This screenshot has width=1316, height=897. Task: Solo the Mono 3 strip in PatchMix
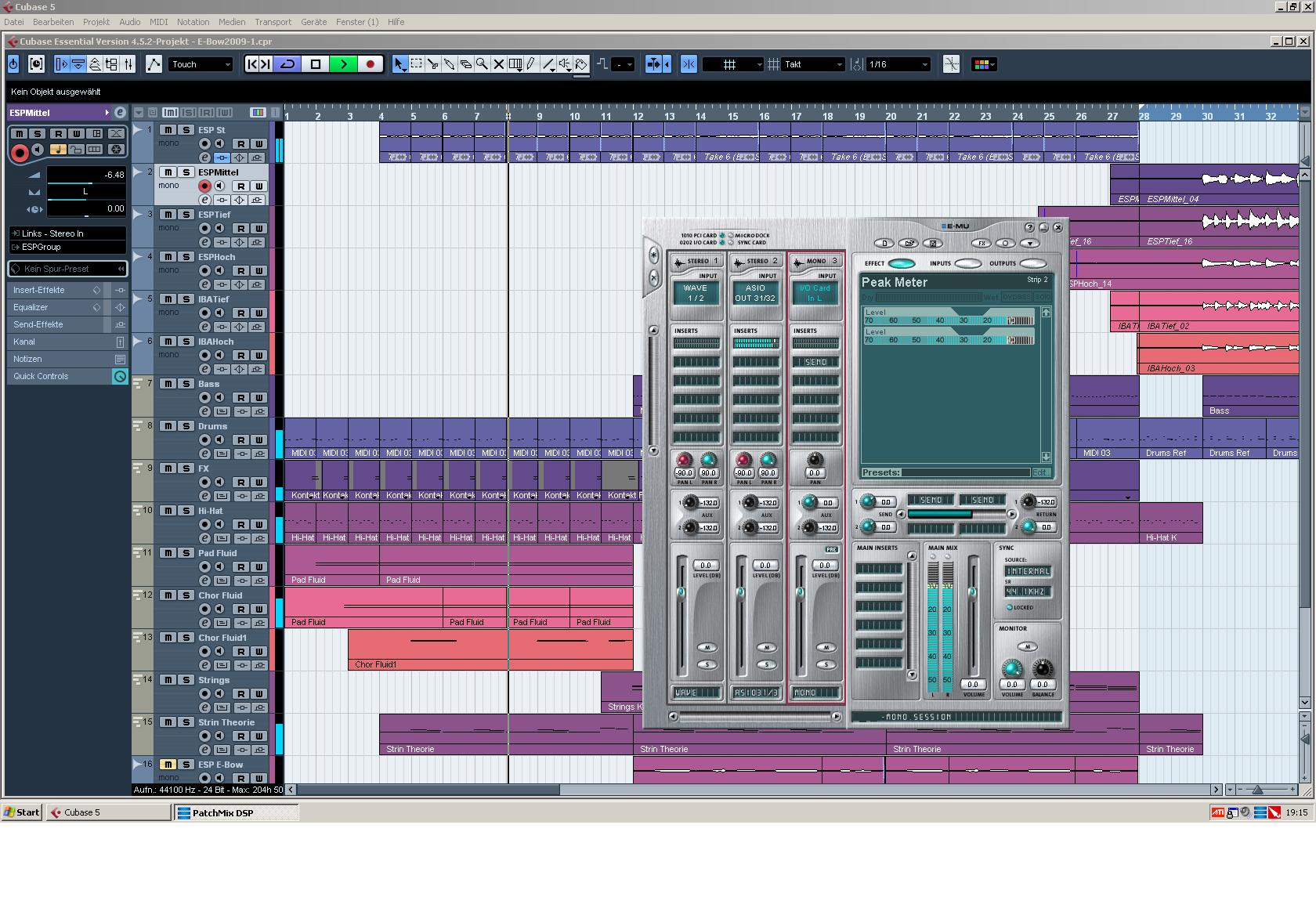tap(826, 664)
